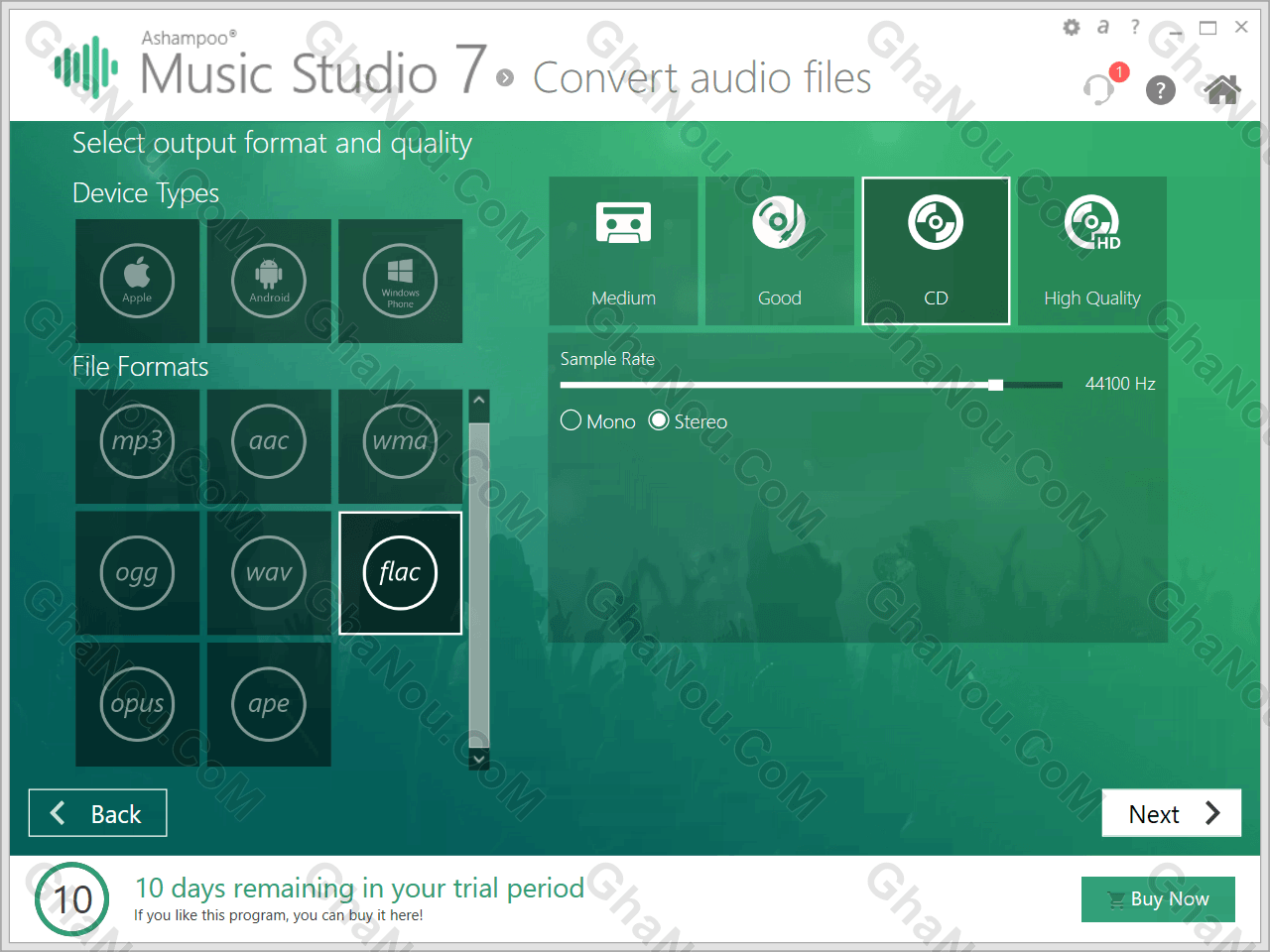Select Medium quality preset
Screen dimensions: 1270x952
pyautogui.click(x=623, y=251)
